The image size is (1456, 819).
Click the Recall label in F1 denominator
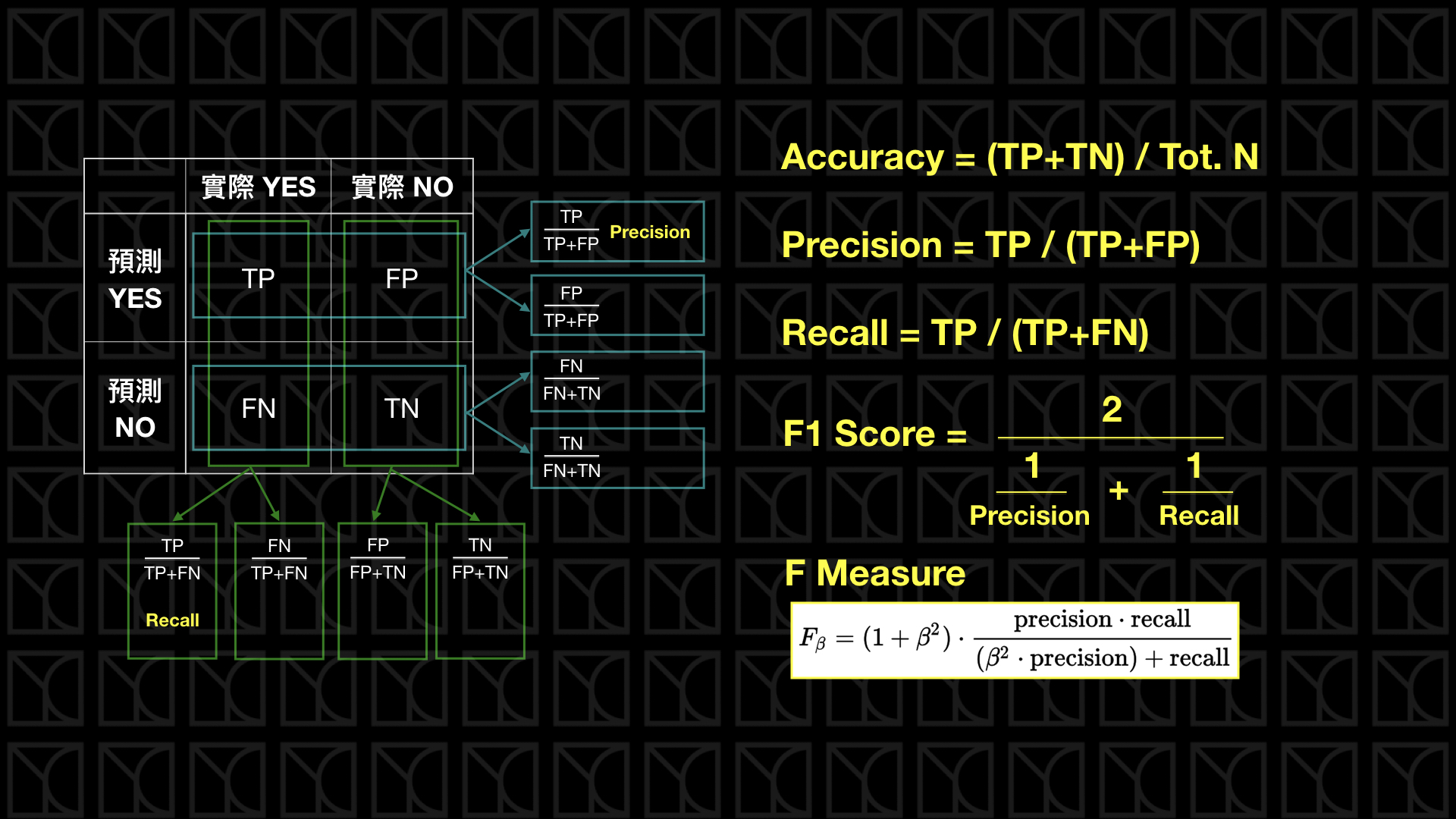(1194, 519)
